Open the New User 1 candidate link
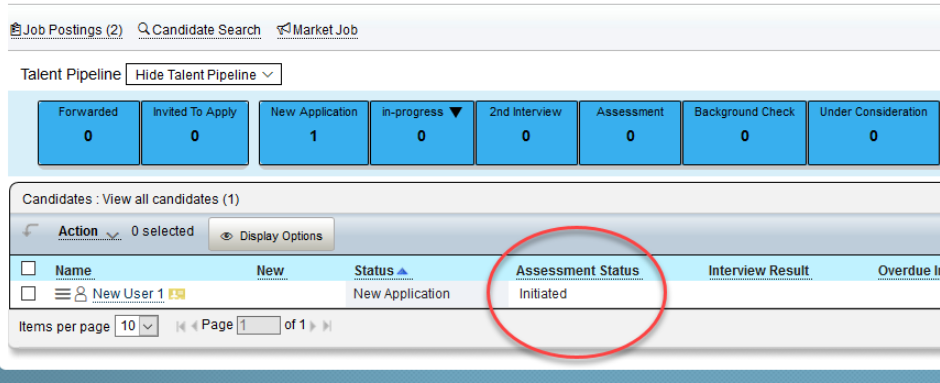This screenshot has width=940, height=383. click(128, 294)
